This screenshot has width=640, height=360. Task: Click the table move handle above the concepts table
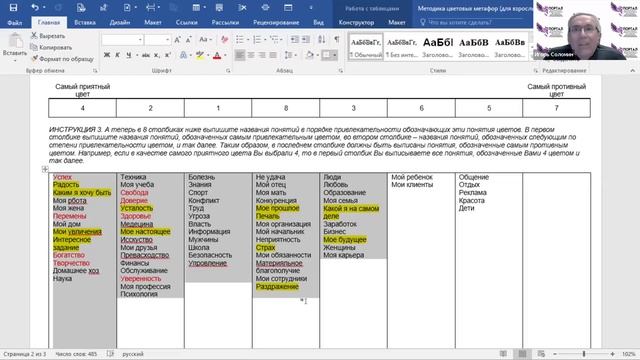(x=45, y=169)
